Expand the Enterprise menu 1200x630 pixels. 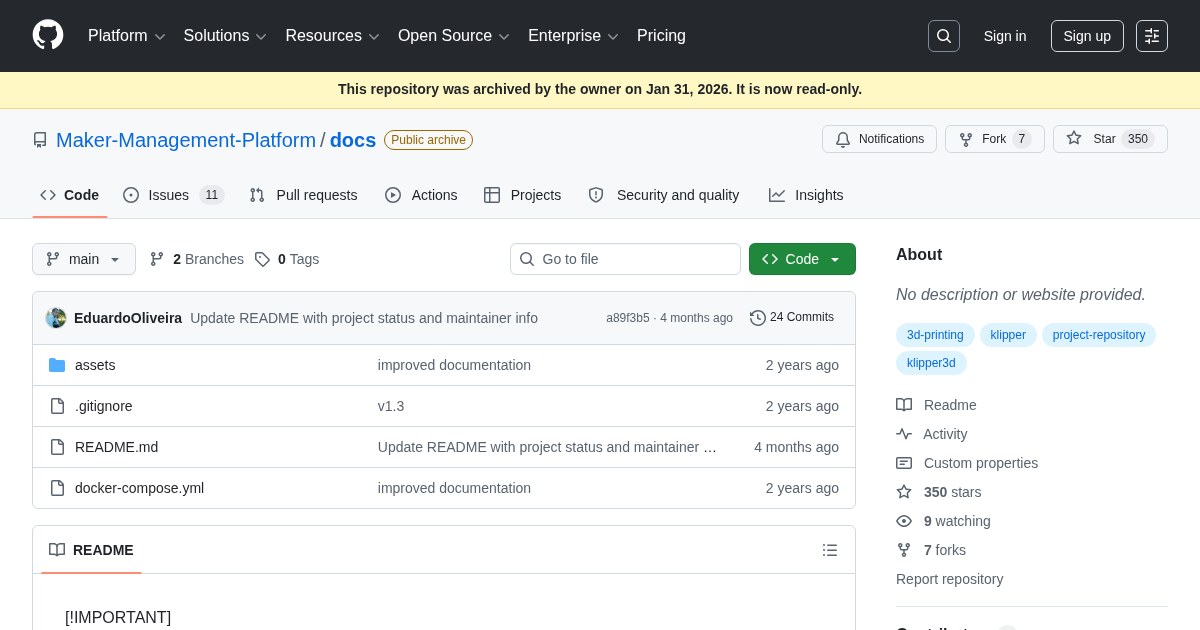tap(573, 36)
